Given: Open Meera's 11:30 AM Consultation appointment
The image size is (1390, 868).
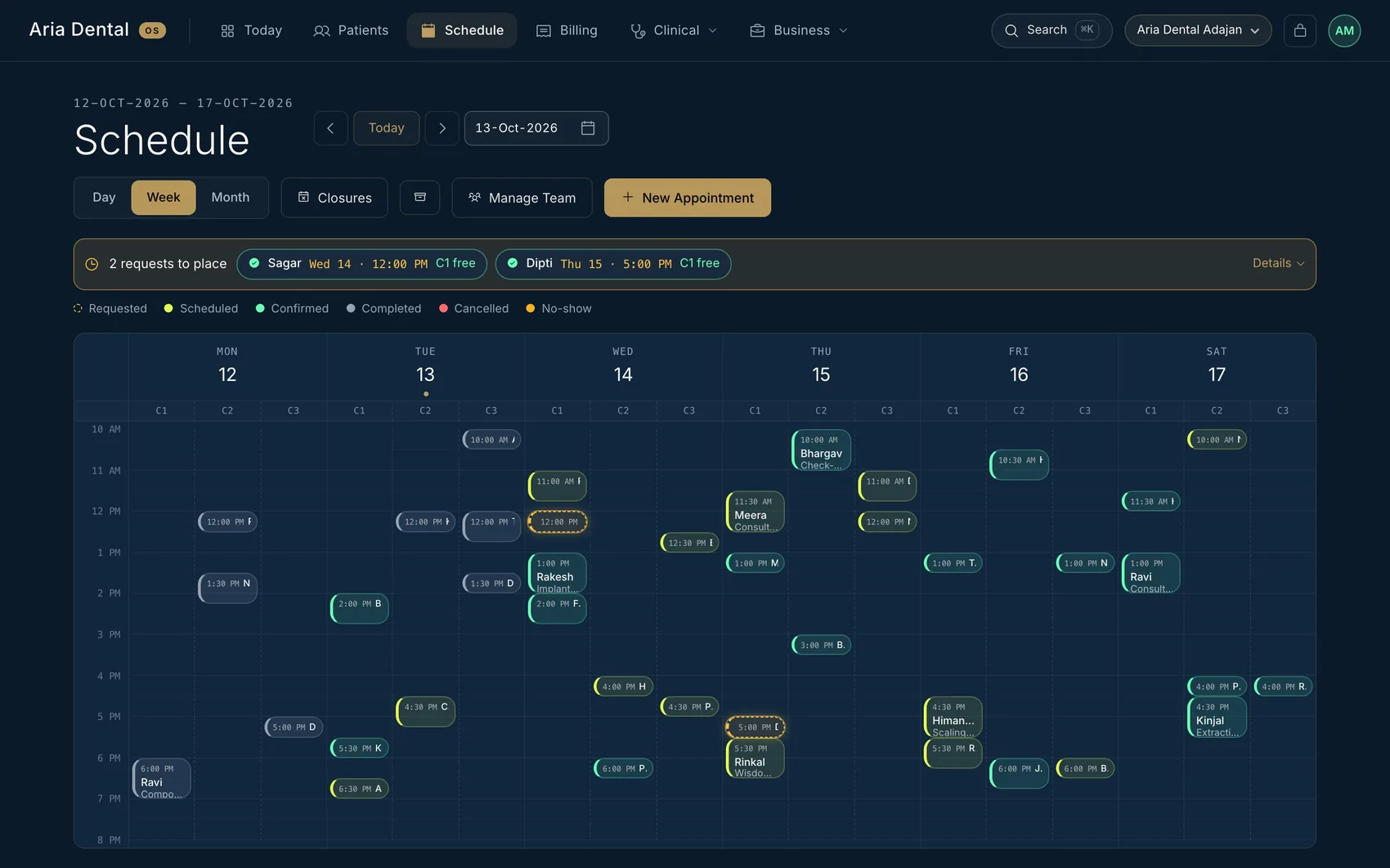Looking at the screenshot, I should [755, 512].
